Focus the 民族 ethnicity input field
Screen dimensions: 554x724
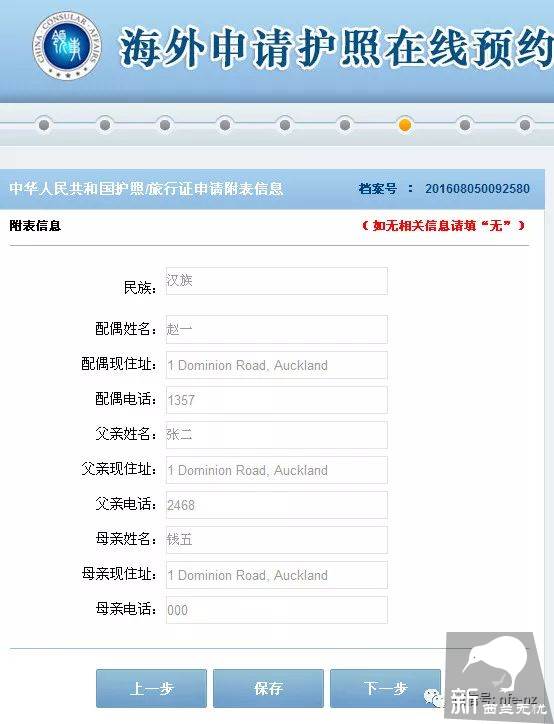click(277, 281)
